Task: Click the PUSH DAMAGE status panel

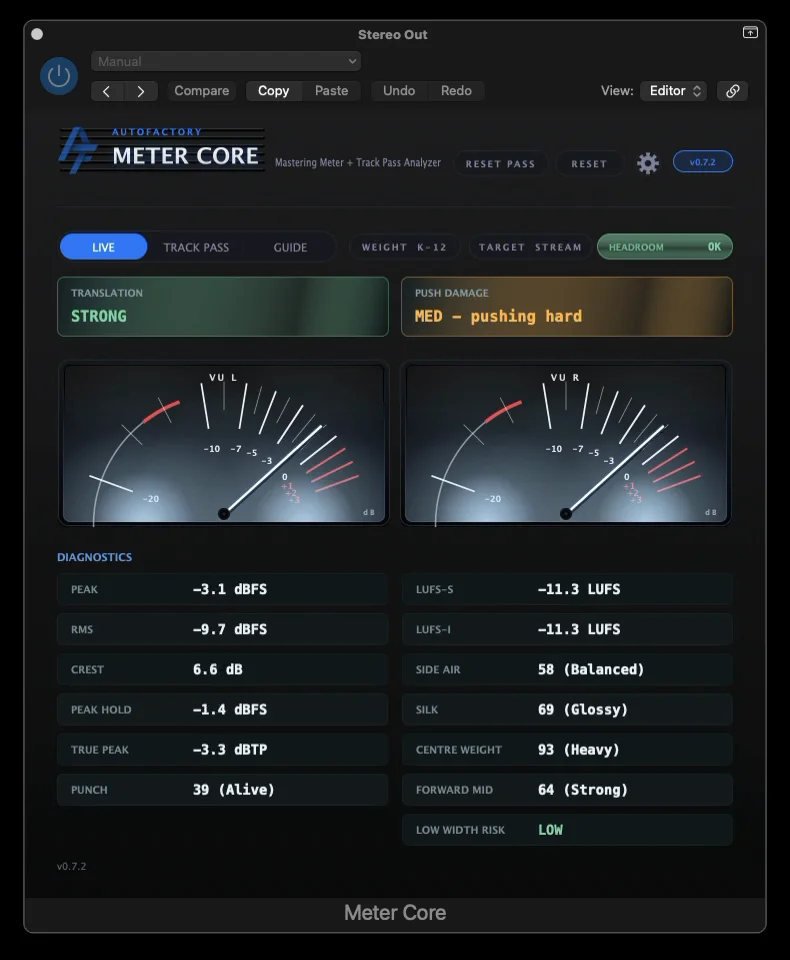Action: coord(566,307)
